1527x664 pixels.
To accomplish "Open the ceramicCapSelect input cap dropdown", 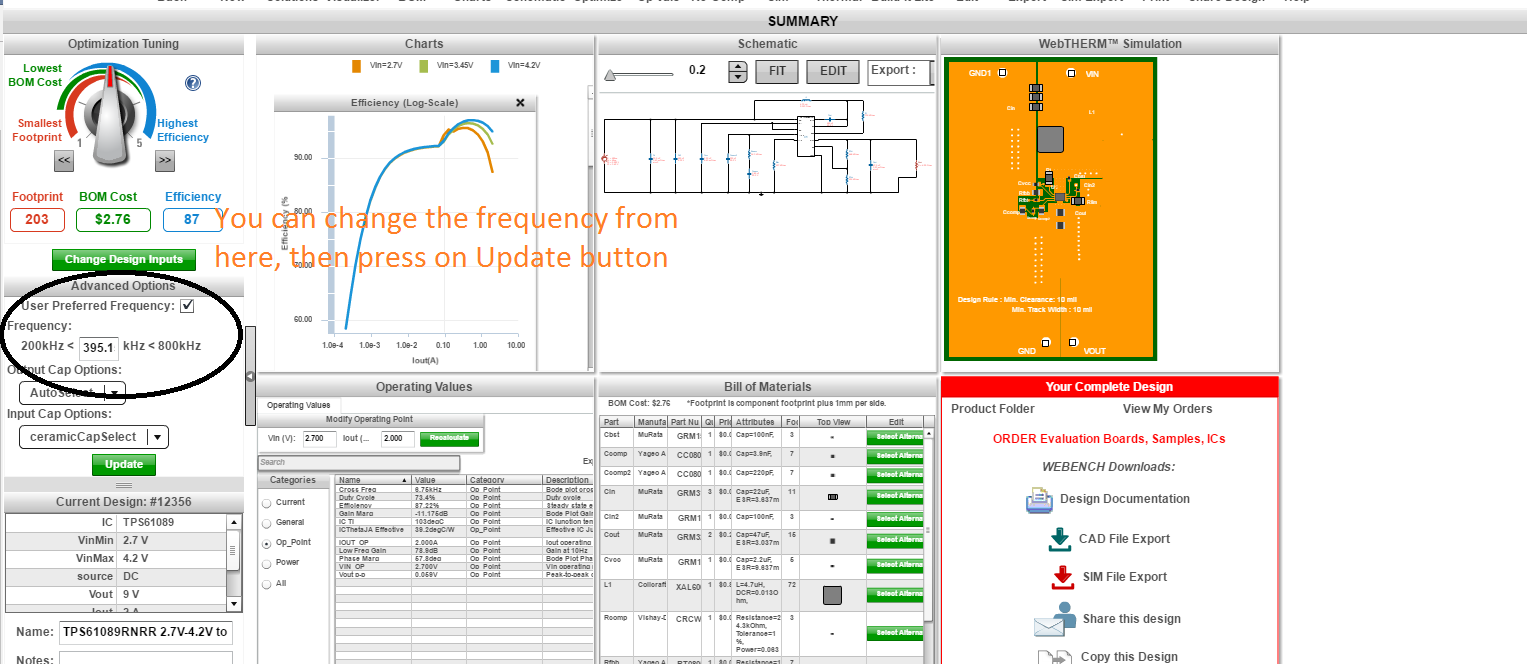I will point(93,437).
